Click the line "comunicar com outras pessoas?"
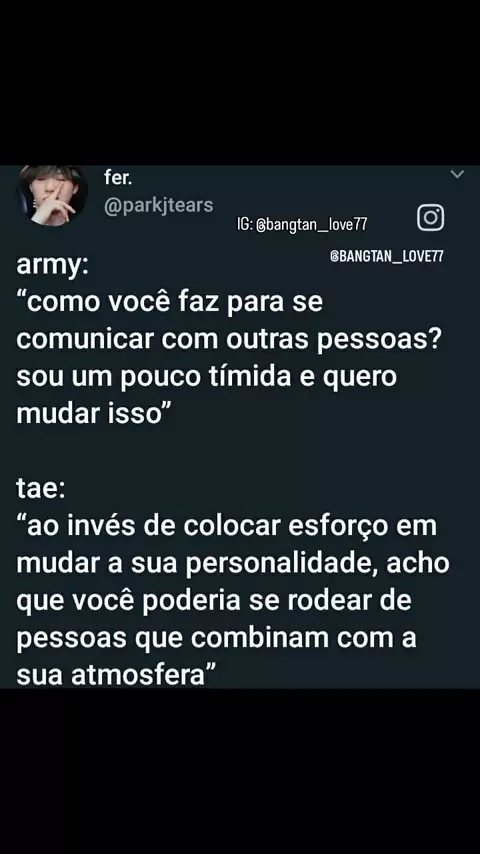The width and height of the screenshot is (480, 854). click(229, 339)
